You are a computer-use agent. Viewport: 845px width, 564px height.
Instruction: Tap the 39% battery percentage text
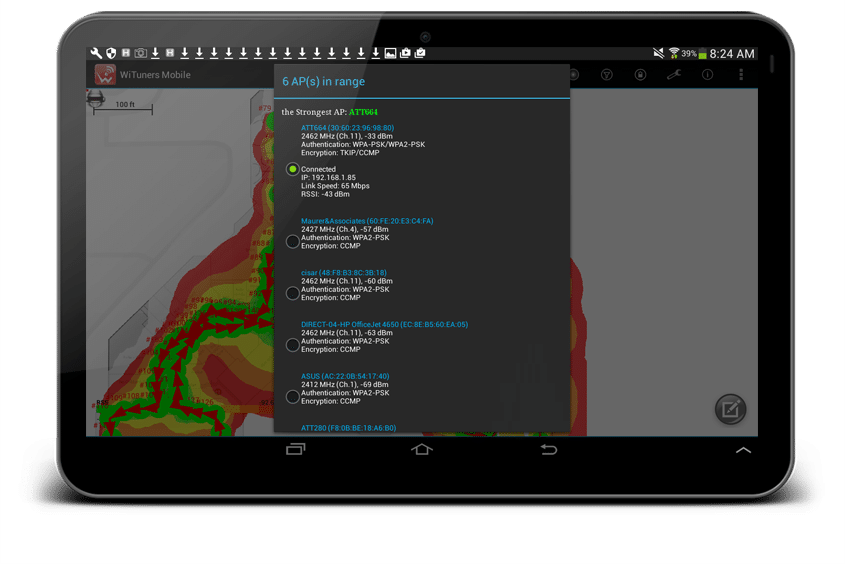[689, 53]
